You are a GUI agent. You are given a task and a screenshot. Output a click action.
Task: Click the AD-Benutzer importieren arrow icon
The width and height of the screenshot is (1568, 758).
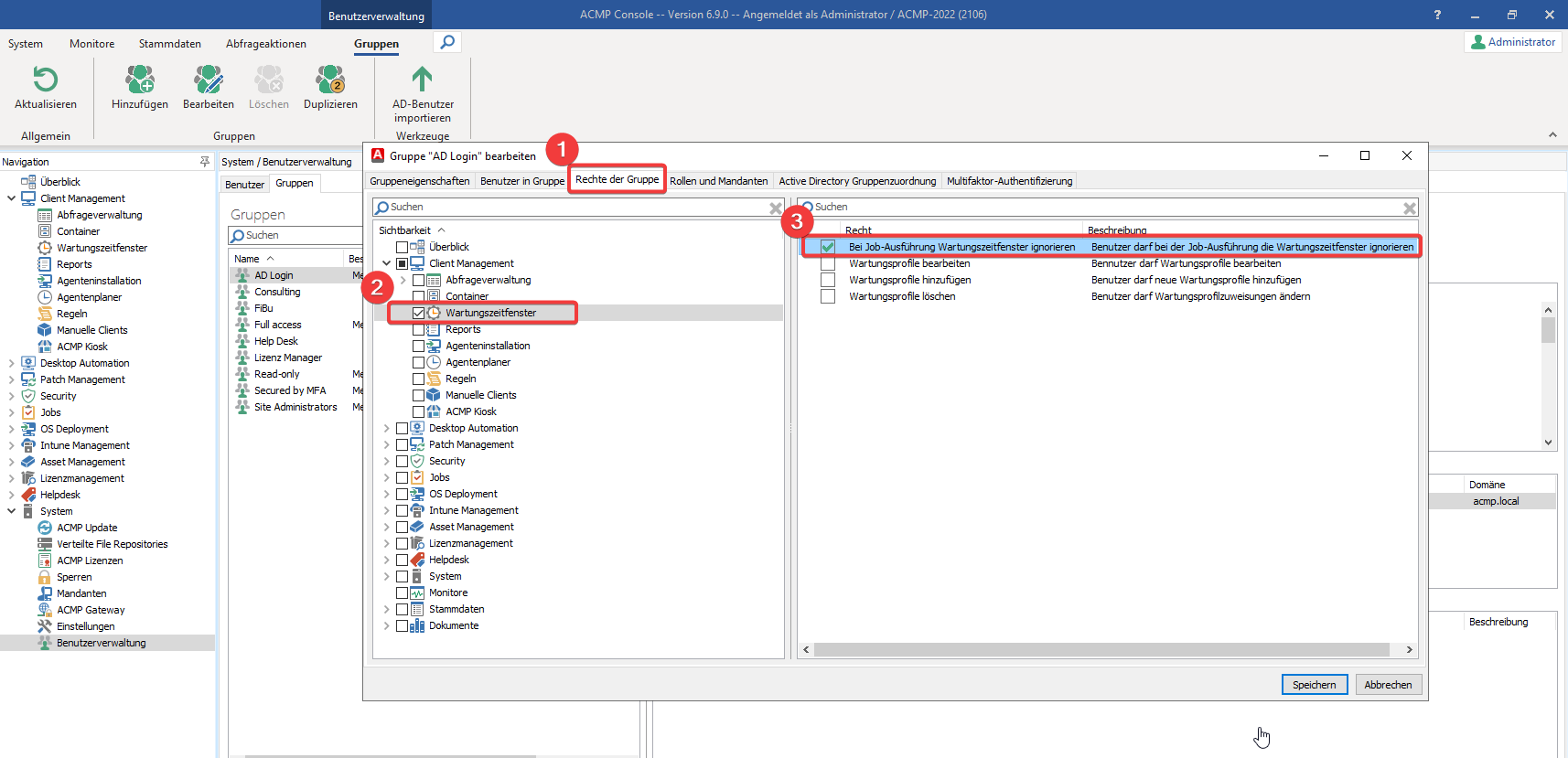422,80
